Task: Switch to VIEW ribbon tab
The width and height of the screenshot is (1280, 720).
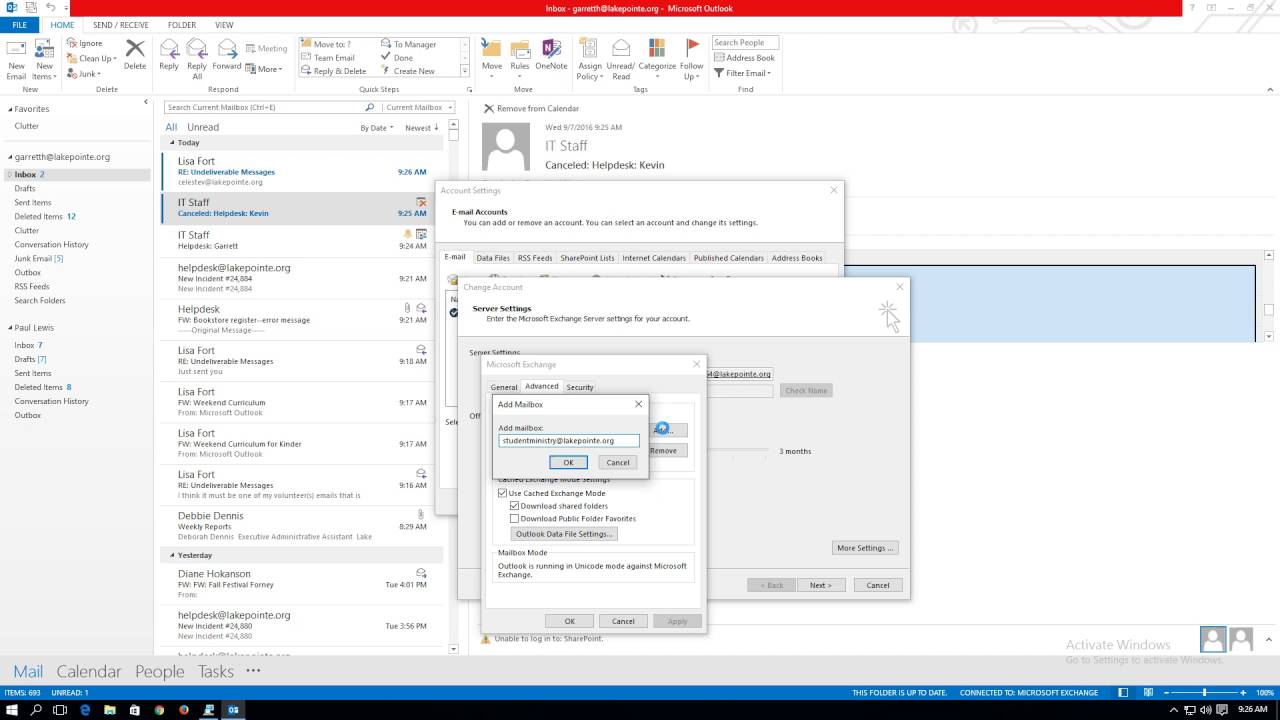Action: click(224, 25)
